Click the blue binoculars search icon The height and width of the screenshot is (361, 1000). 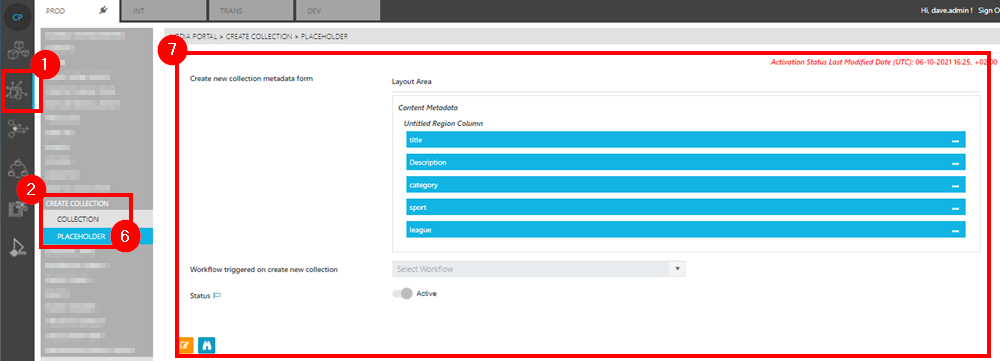(x=207, y=345)
